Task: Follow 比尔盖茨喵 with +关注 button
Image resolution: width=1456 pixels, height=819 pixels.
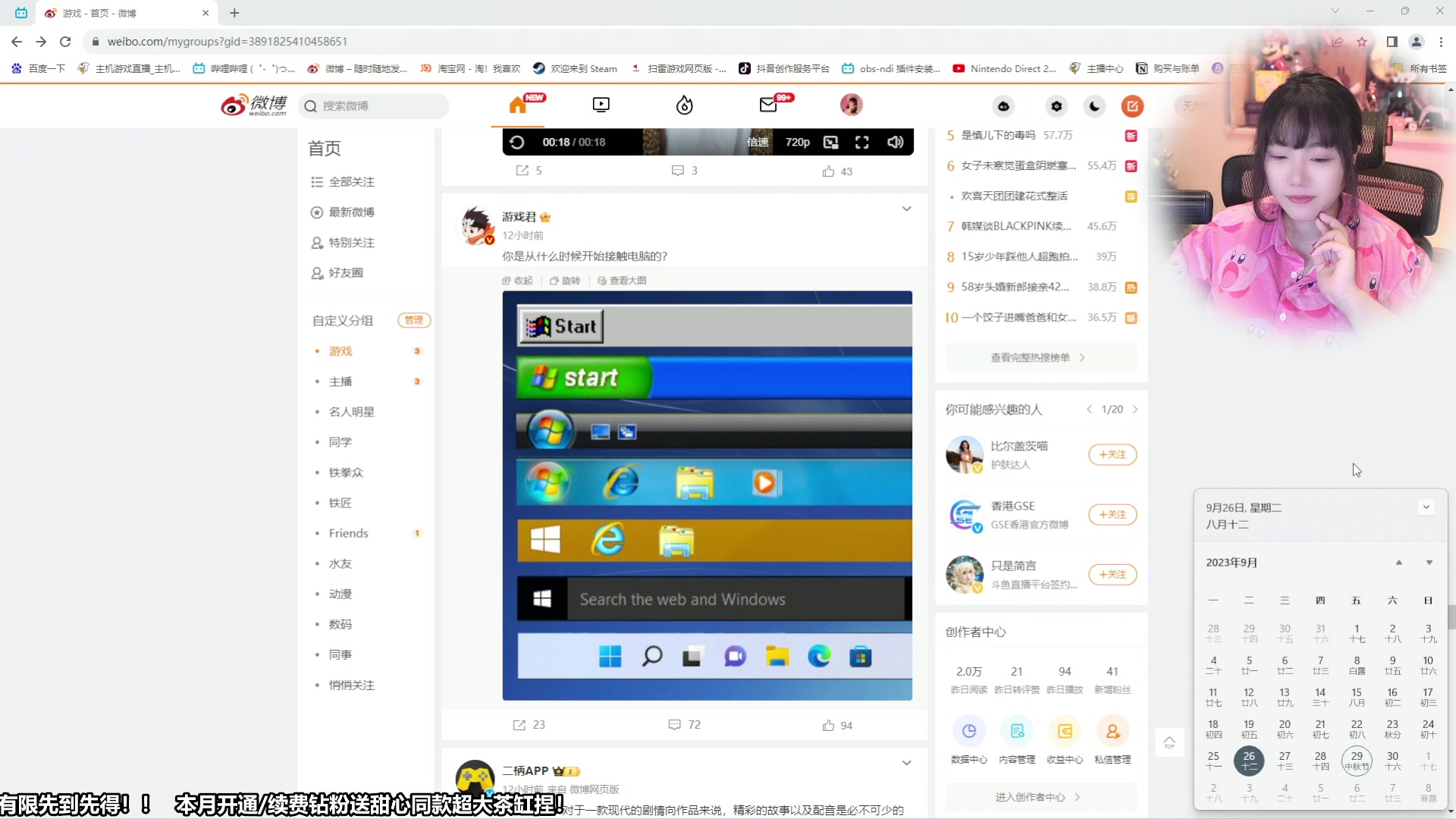Action: pyautogui.click(x=1112, y=454)
